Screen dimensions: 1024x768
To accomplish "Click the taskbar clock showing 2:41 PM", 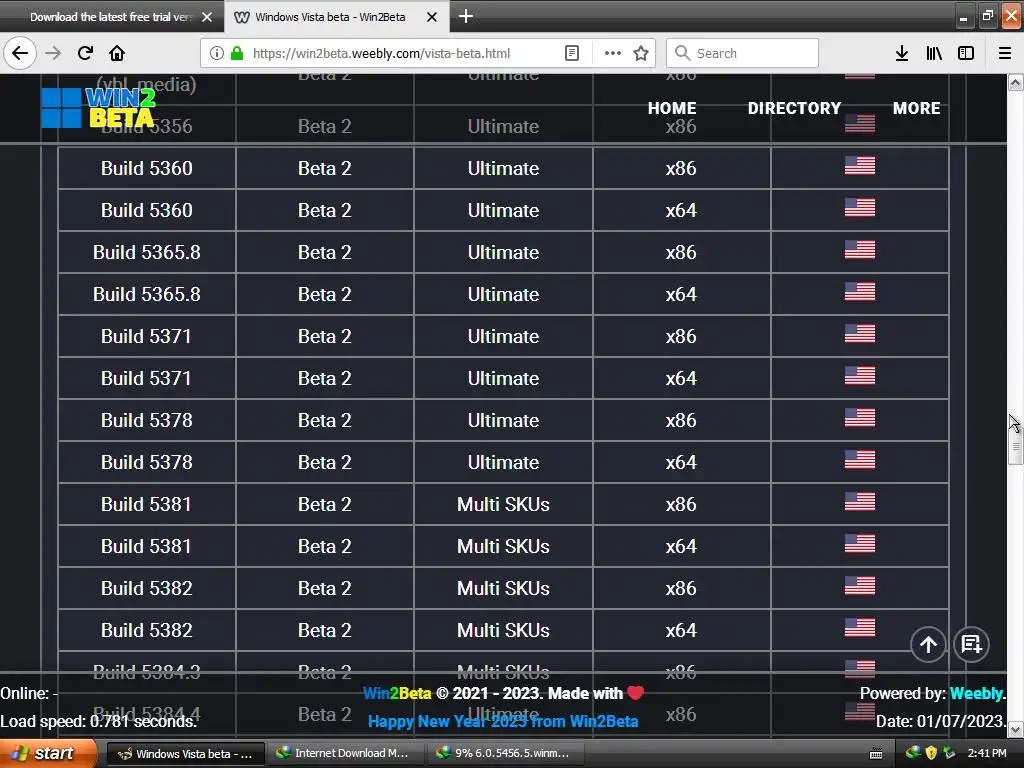I will click(x=987, y=754).
